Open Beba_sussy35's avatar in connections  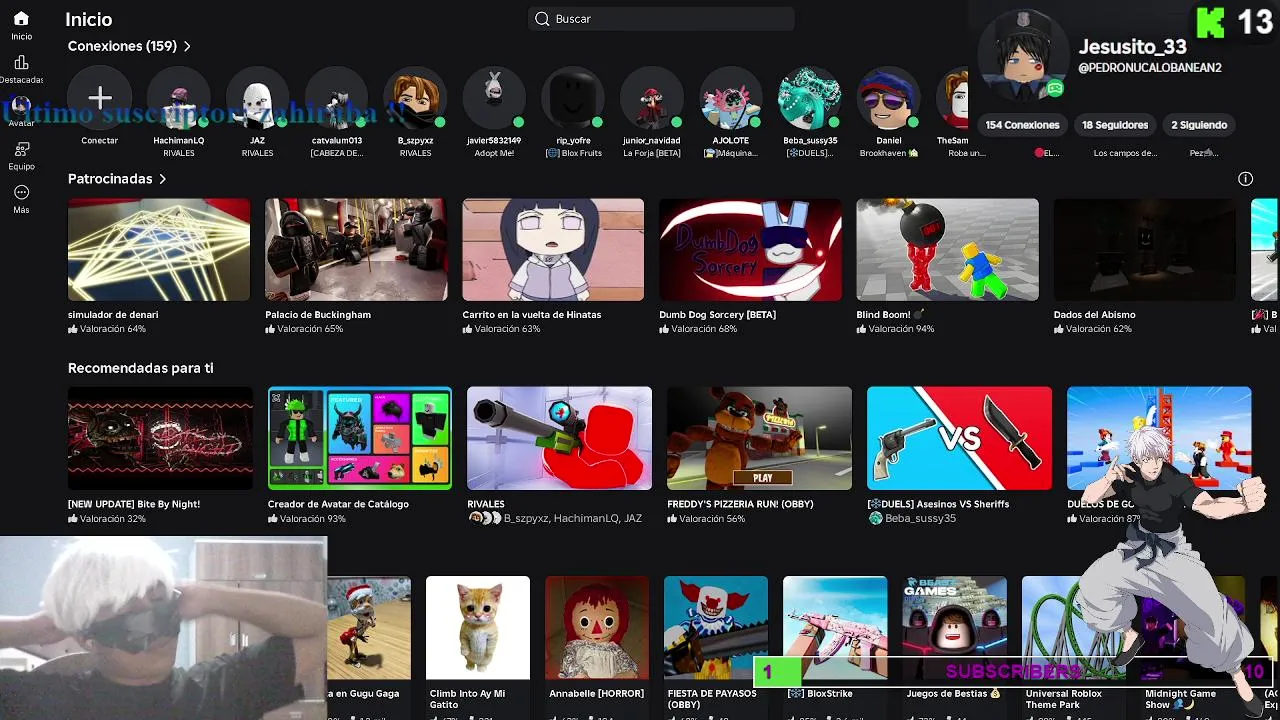(x=810, y=98)
